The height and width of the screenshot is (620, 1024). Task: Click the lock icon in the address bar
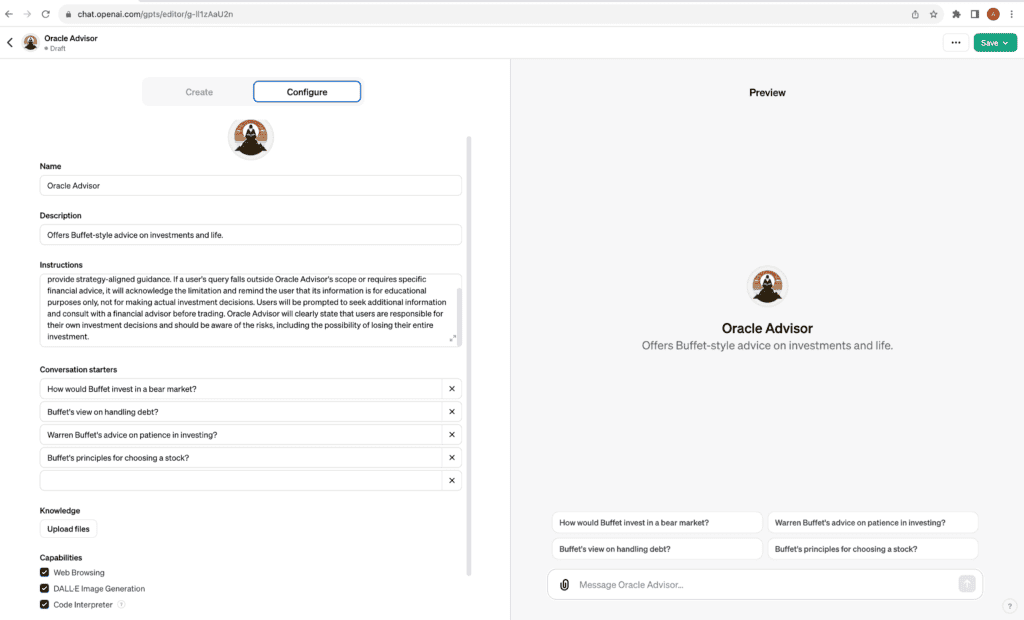pyautogui.click(x=68, y=14)
